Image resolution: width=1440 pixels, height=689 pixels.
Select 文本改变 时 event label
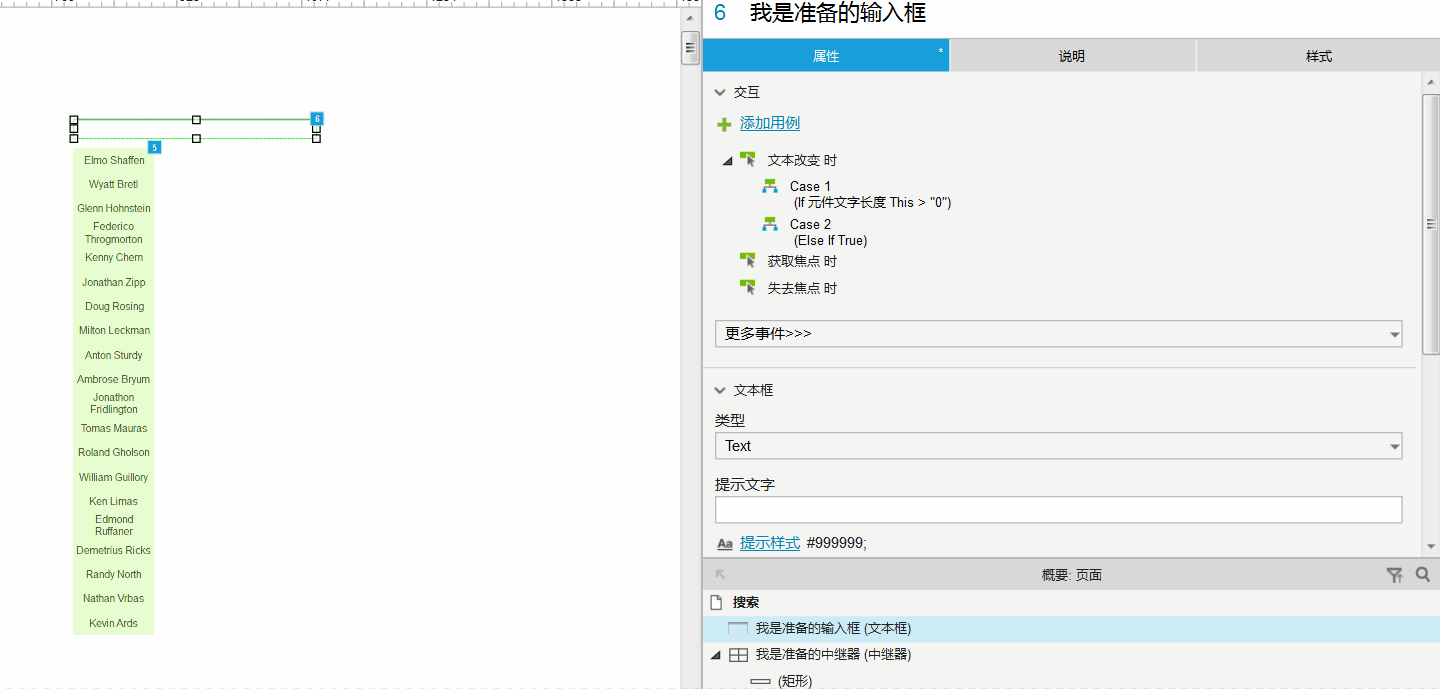(802, 160)
